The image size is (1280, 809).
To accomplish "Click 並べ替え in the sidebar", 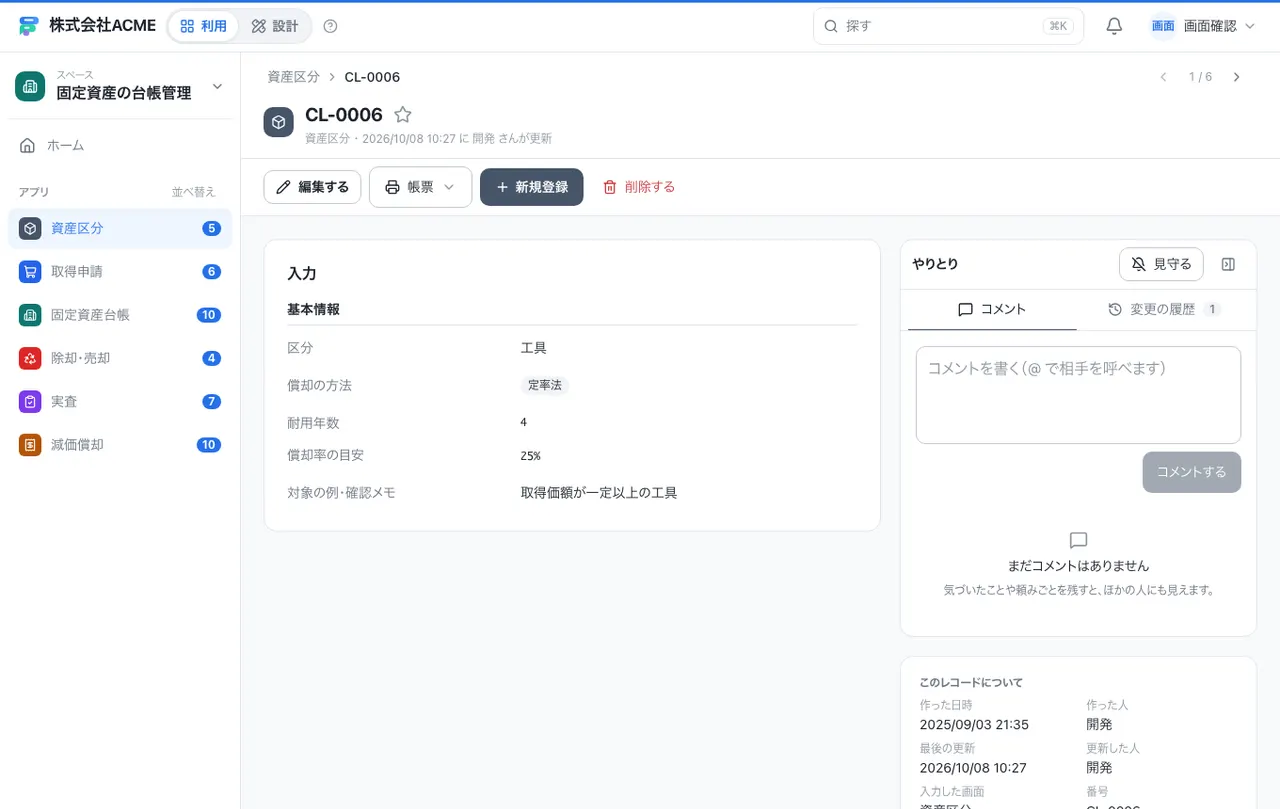I will pyautogui.click(x=193, y=192).
